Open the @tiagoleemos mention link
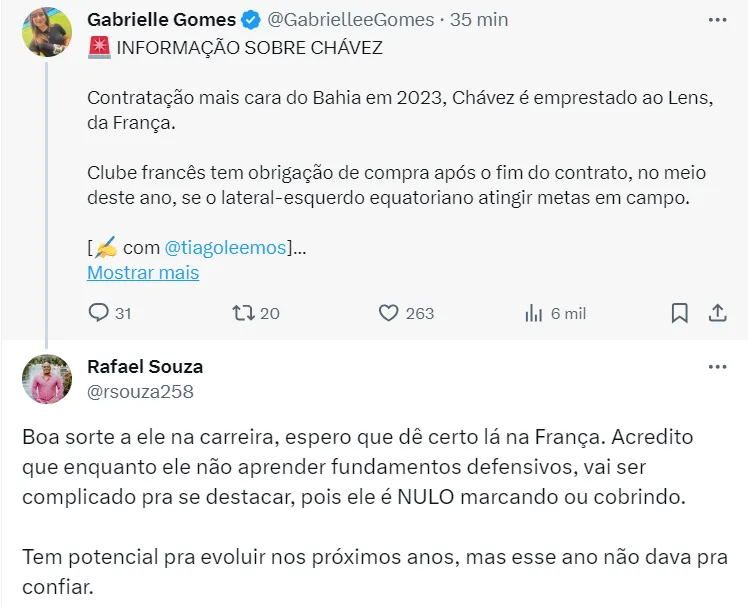 [225, 248]
